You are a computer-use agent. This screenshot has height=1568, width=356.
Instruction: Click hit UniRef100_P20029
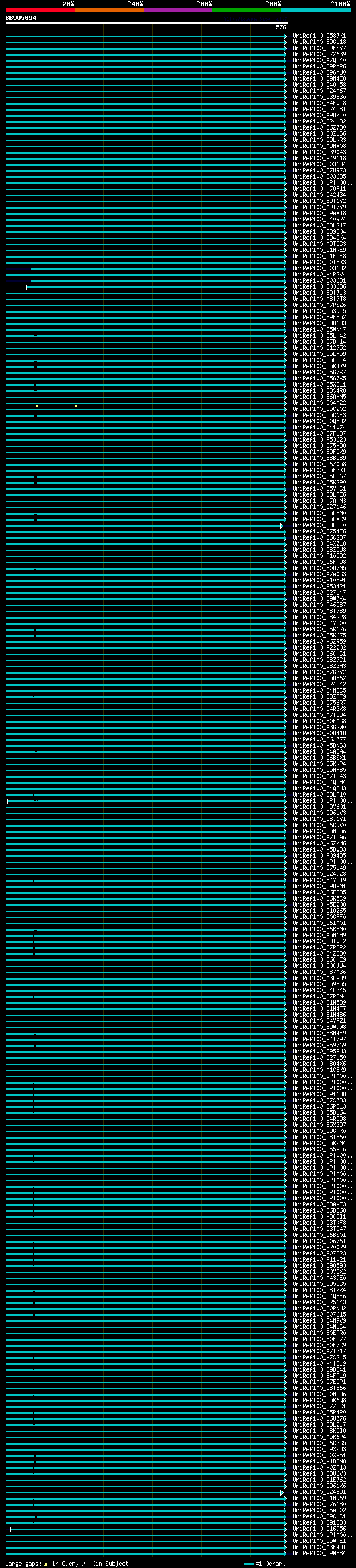click(319, 1247)
